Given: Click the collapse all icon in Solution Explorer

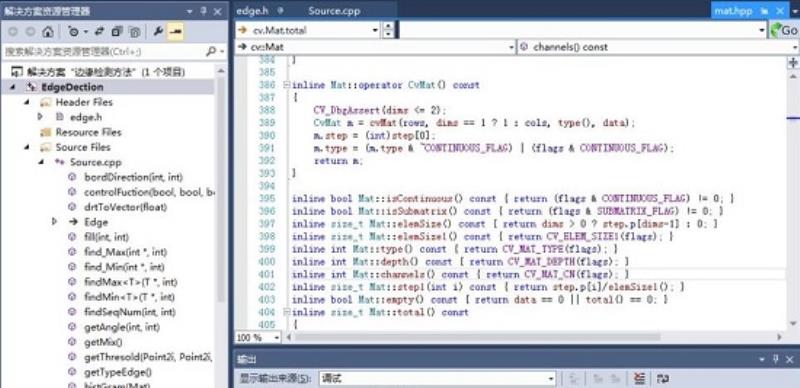Looking at the screenshot, I should tap(117, 32).
